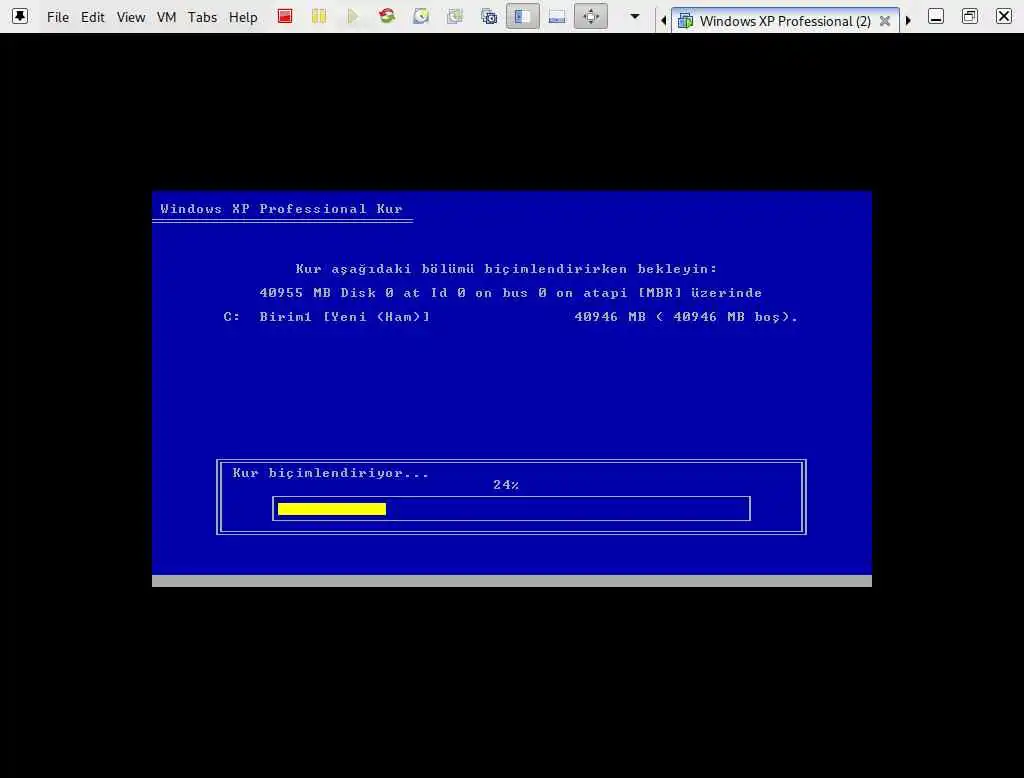Toggle the full screen mode icon
Image resolution: width=1024 pixels, height=778 pixels.
tap(590, 16)
